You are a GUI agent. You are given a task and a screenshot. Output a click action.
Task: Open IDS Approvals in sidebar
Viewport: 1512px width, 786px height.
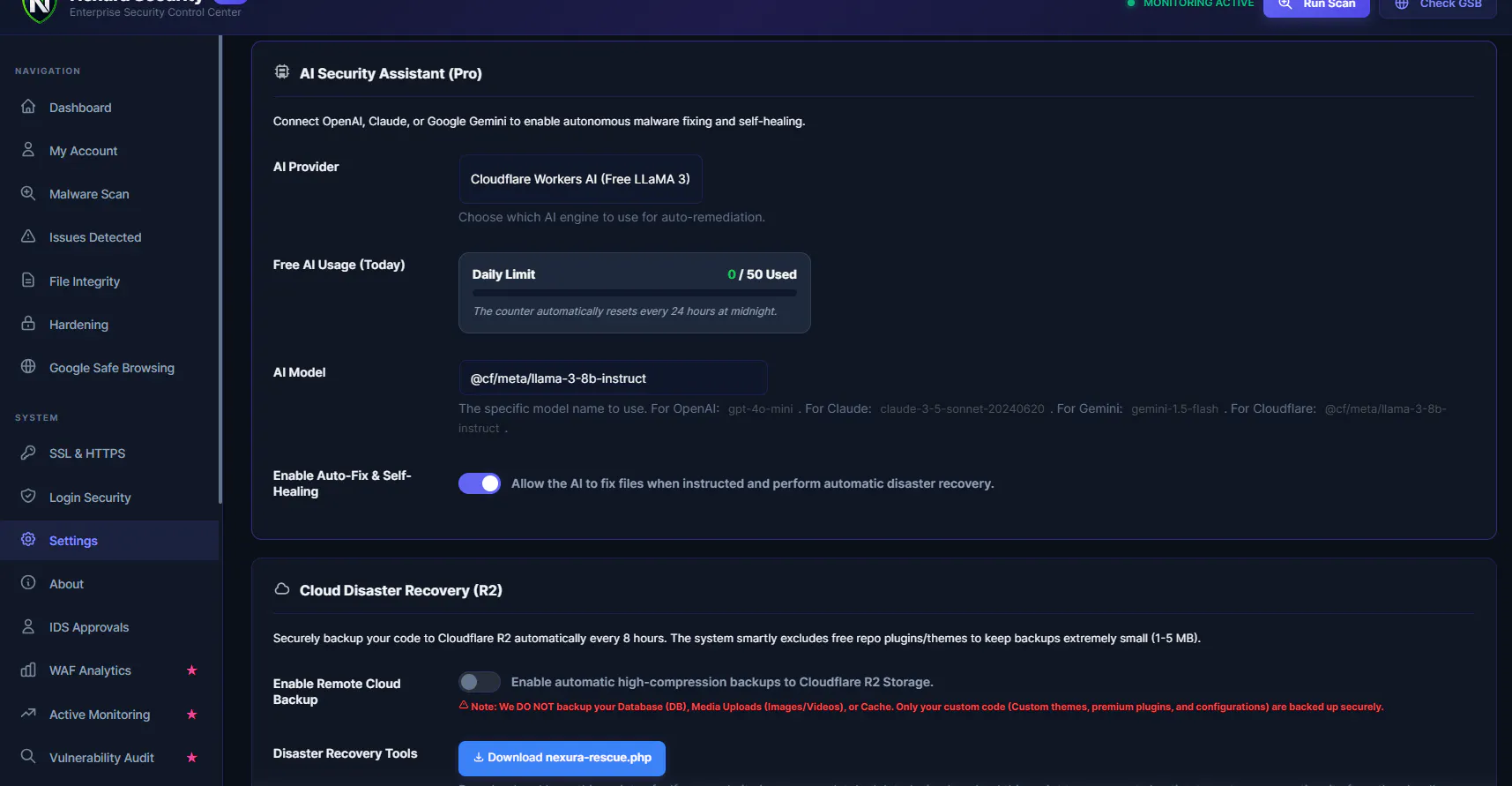(x=109, y=627)
